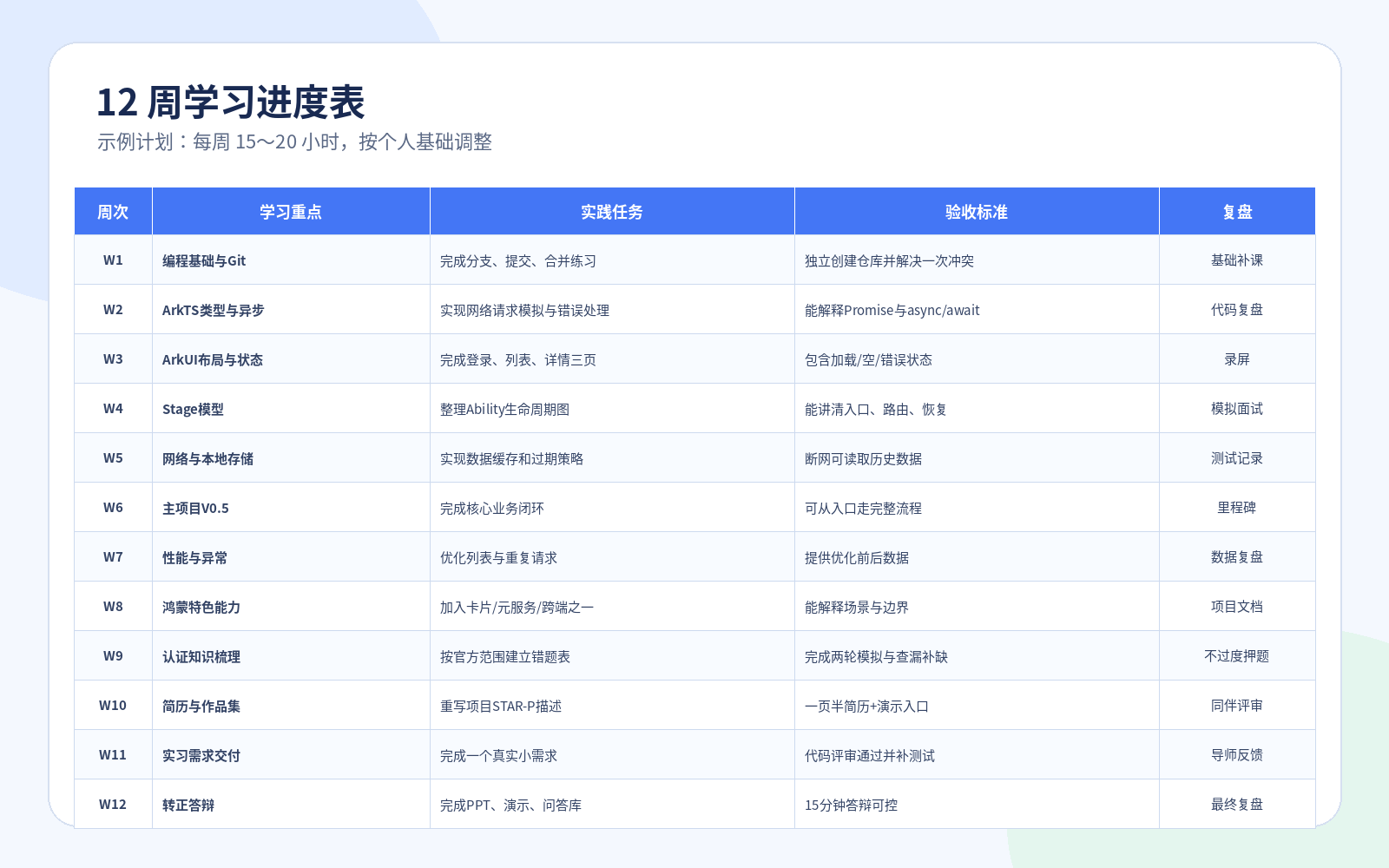The width and height of the screenshot is (1389, 868).
Task: Click the ArkTS类型与异步 cell
Action: [x=291, y=309]
